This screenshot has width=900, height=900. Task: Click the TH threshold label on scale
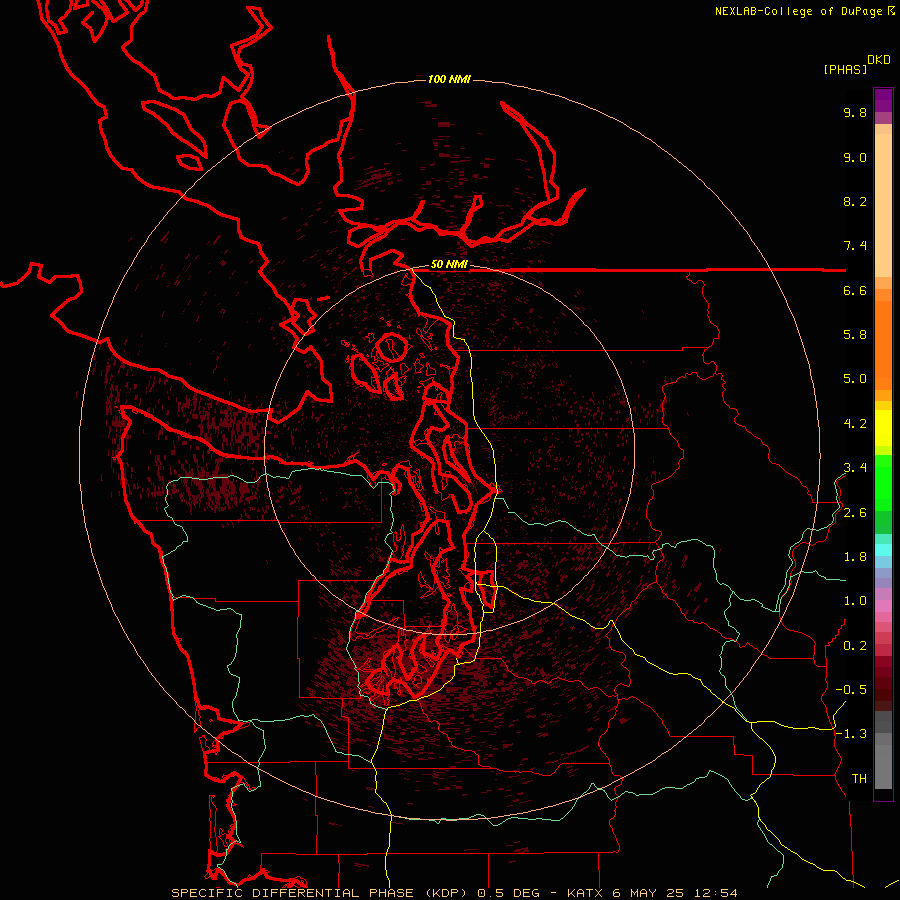pyautogui.click(x=859, y=779)
